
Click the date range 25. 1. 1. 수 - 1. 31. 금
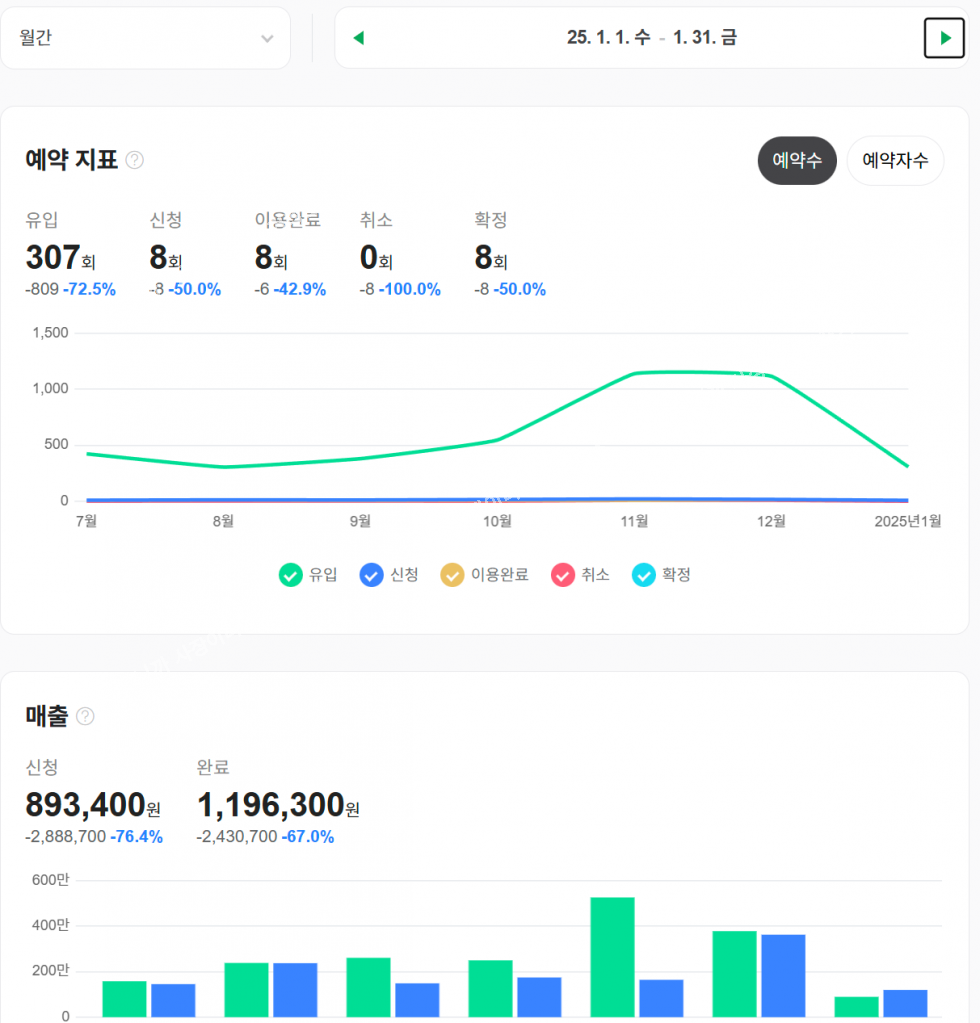pyautogui.click(x=651, y=38)
